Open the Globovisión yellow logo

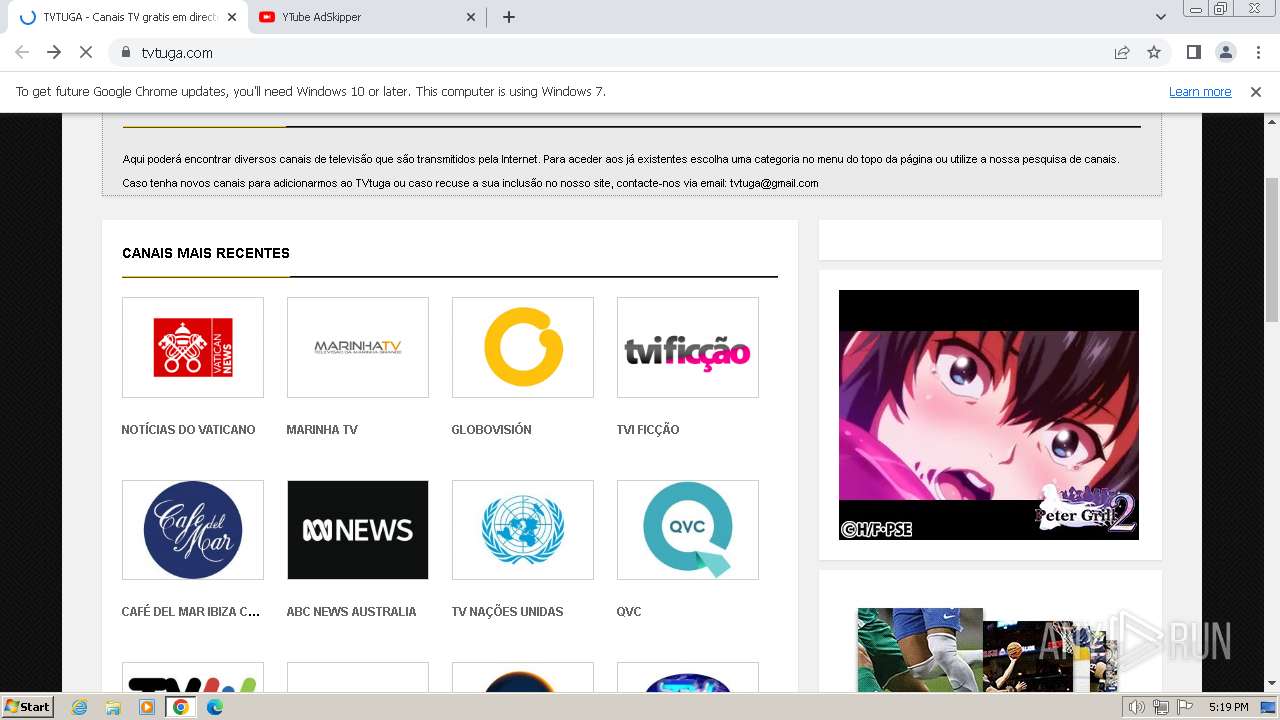[523, 347]
